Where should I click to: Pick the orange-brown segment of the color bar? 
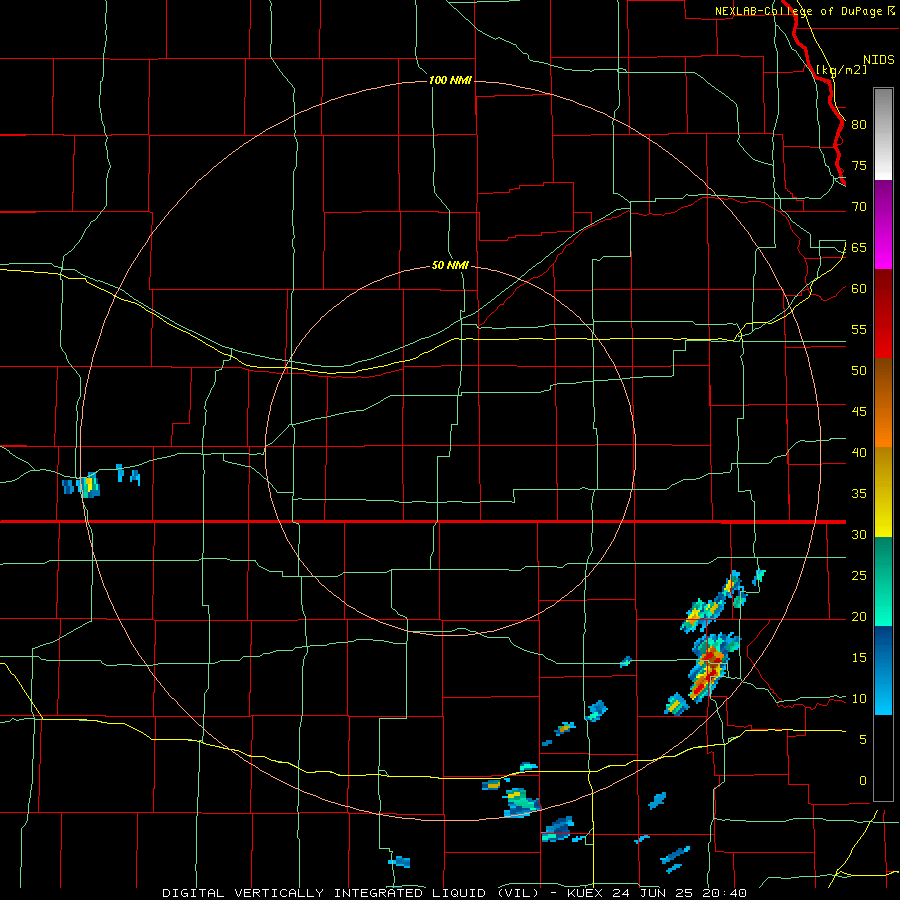click(x=883, y=402)
